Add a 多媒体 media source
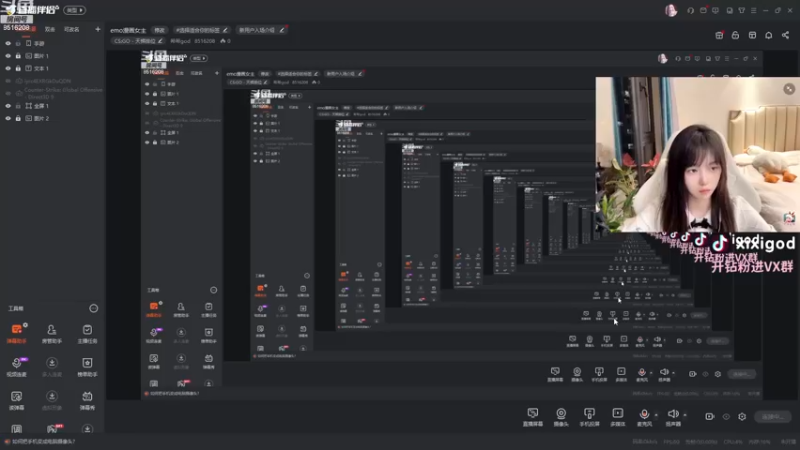800x450 pixels. pos(617,416)
